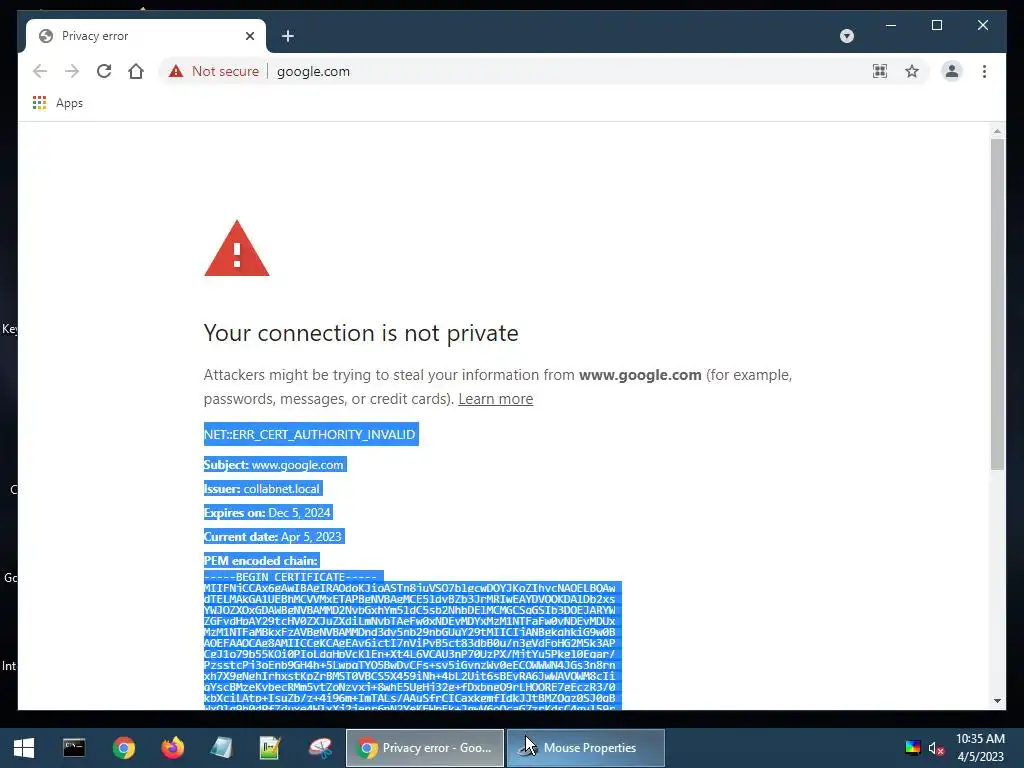Click the colorful display tray icon
Screen dimensions: 1024x768
913,748
